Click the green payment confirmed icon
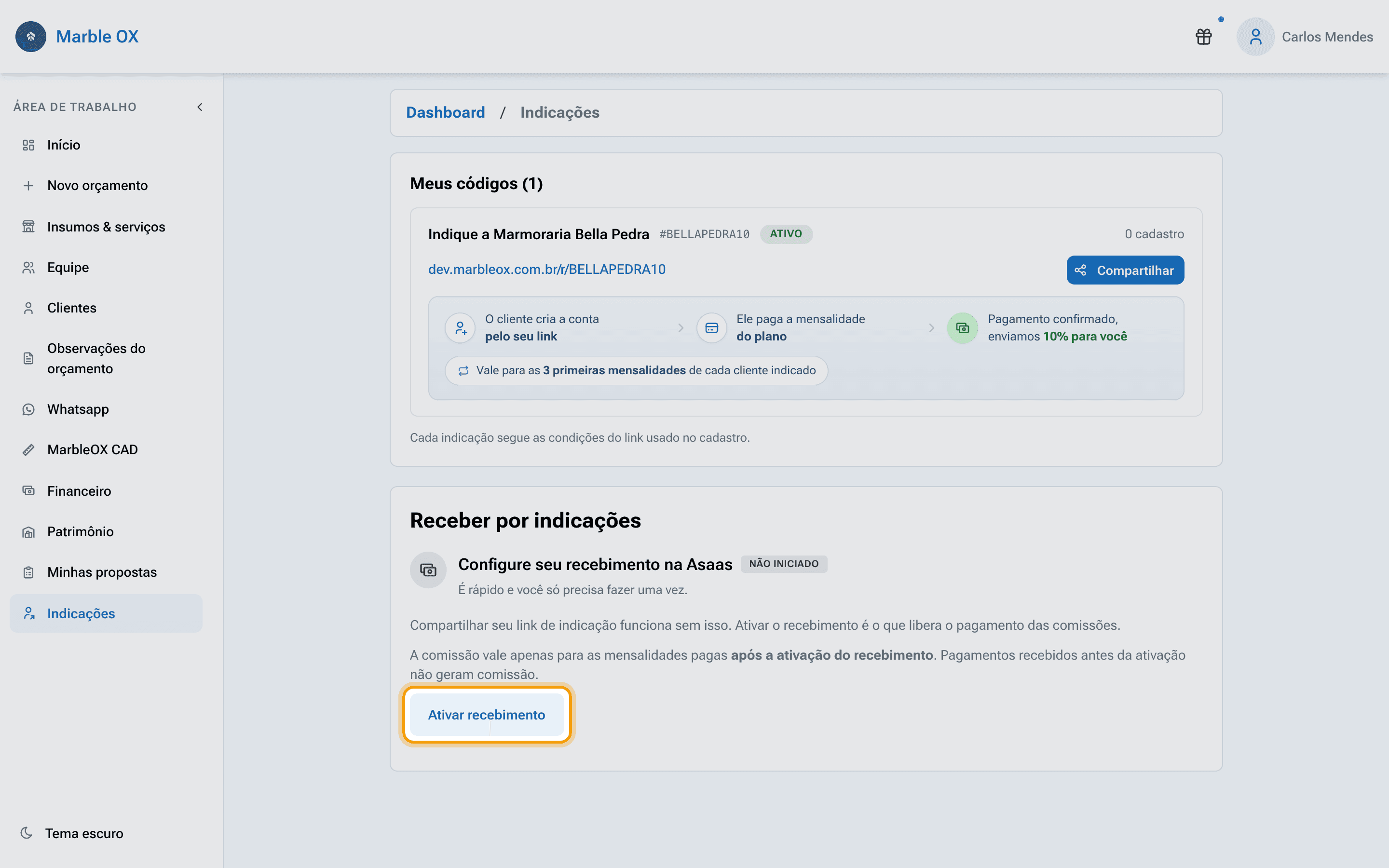This screenshot has width=1389, height=868. point(962,328)
